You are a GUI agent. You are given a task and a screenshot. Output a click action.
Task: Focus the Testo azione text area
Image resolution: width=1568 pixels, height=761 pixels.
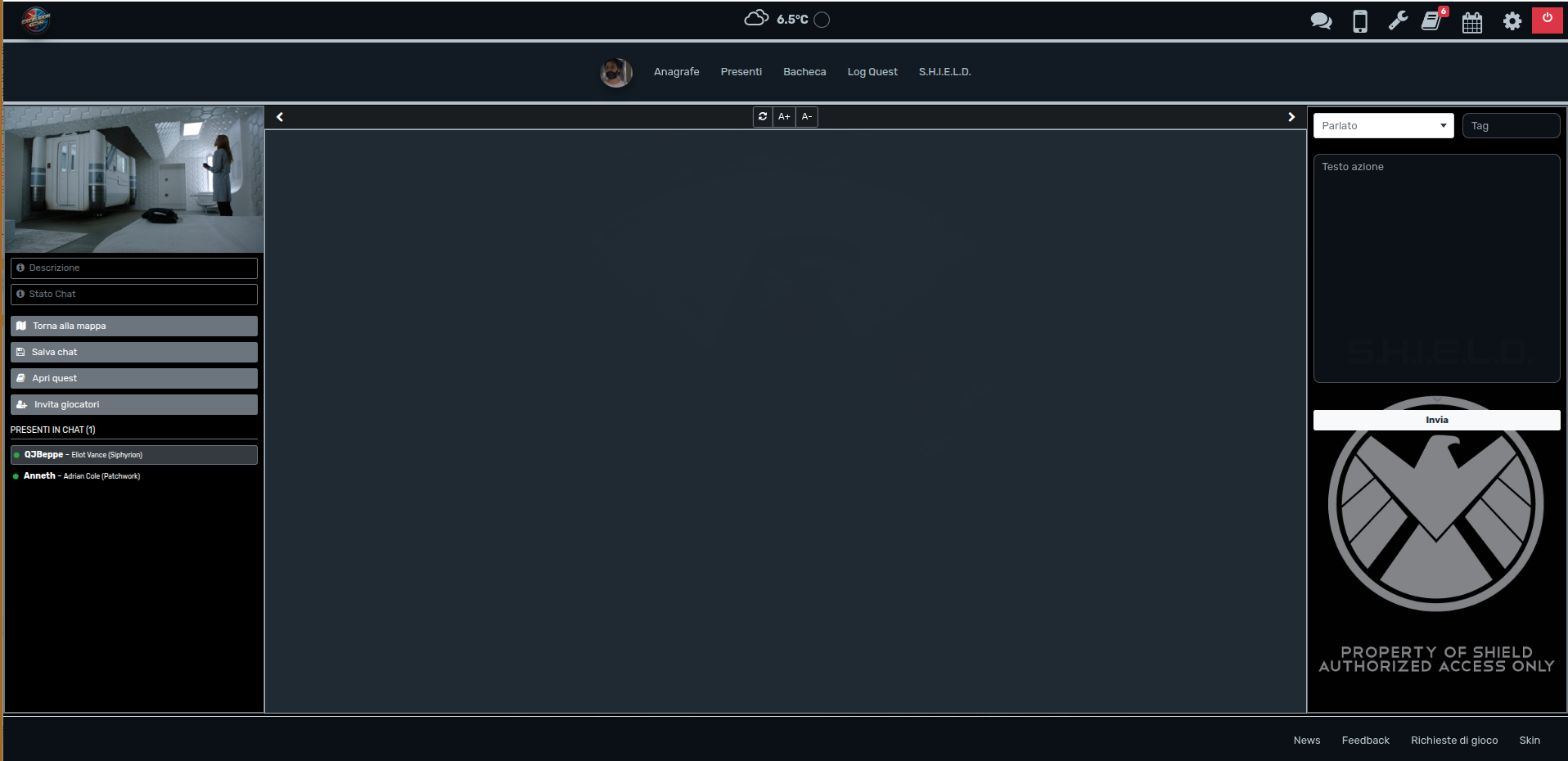pos(1437,268)
